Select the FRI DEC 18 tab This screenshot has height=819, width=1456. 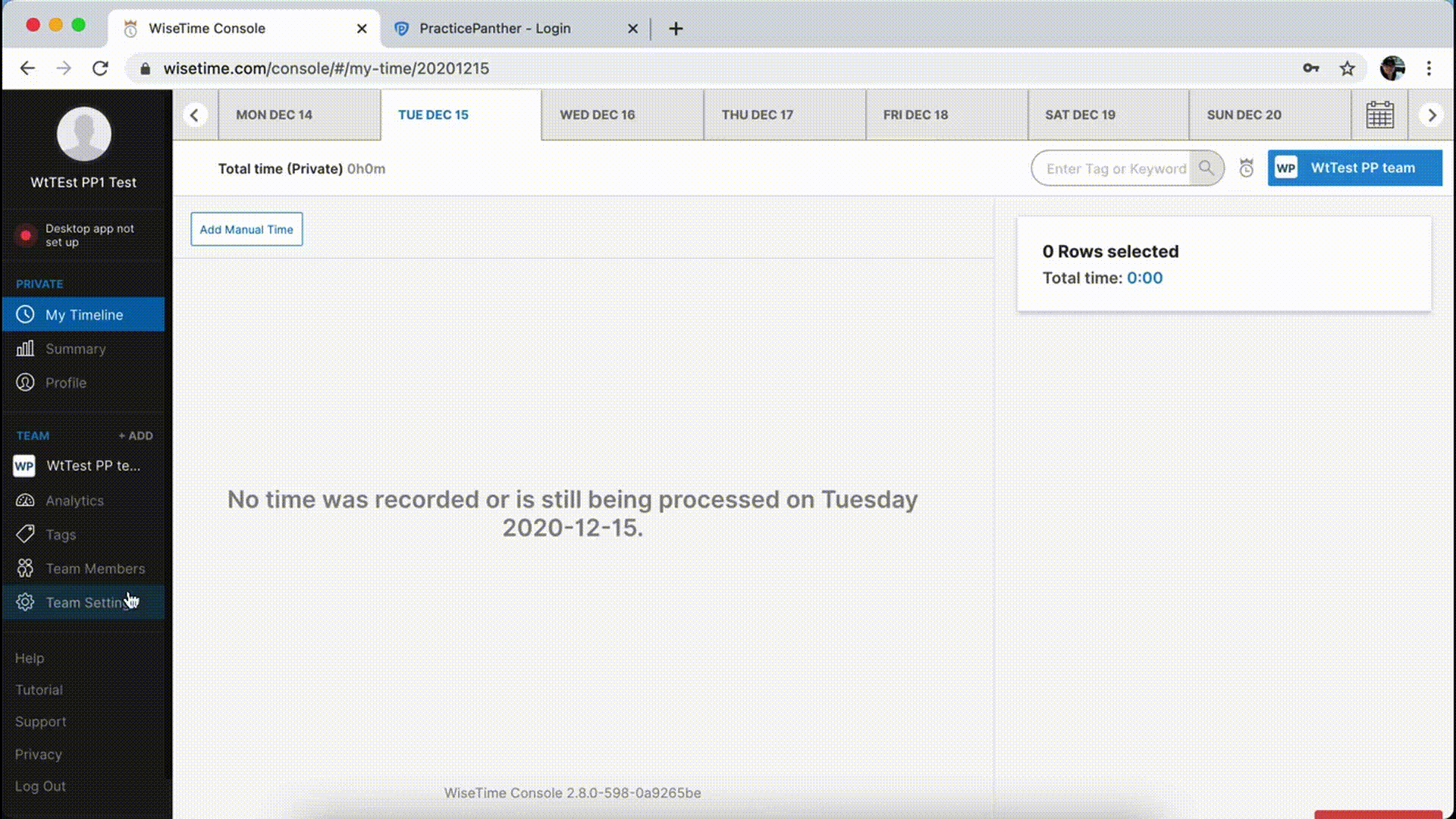(x=946, y=115)
